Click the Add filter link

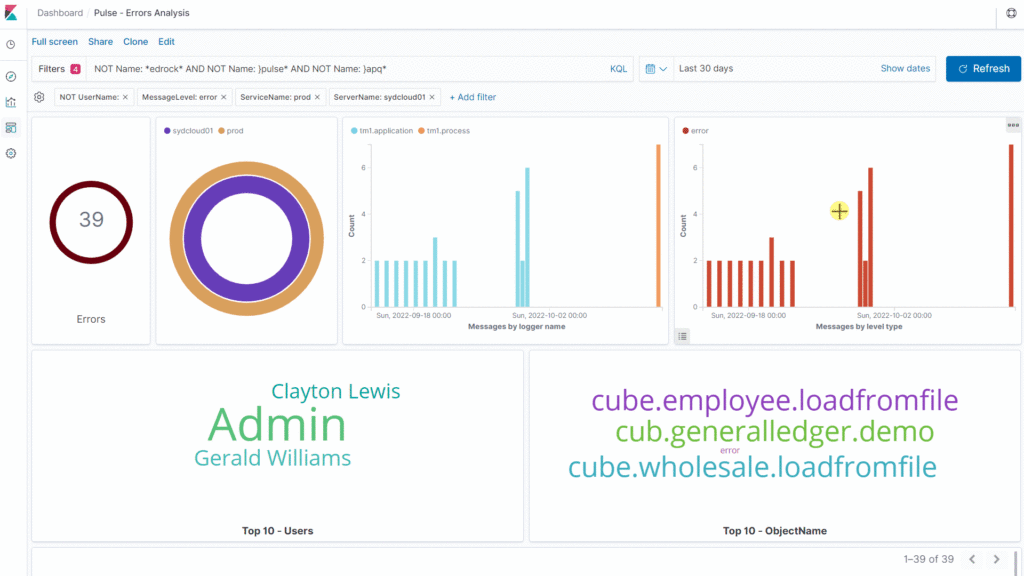click(472, 97)
